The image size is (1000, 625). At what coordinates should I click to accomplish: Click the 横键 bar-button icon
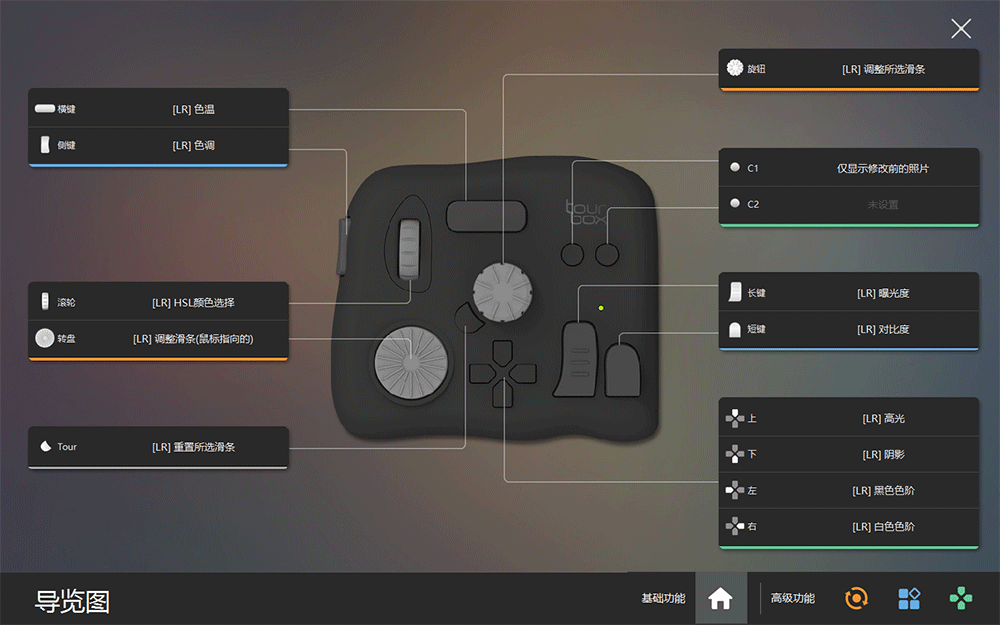[45, 108]
